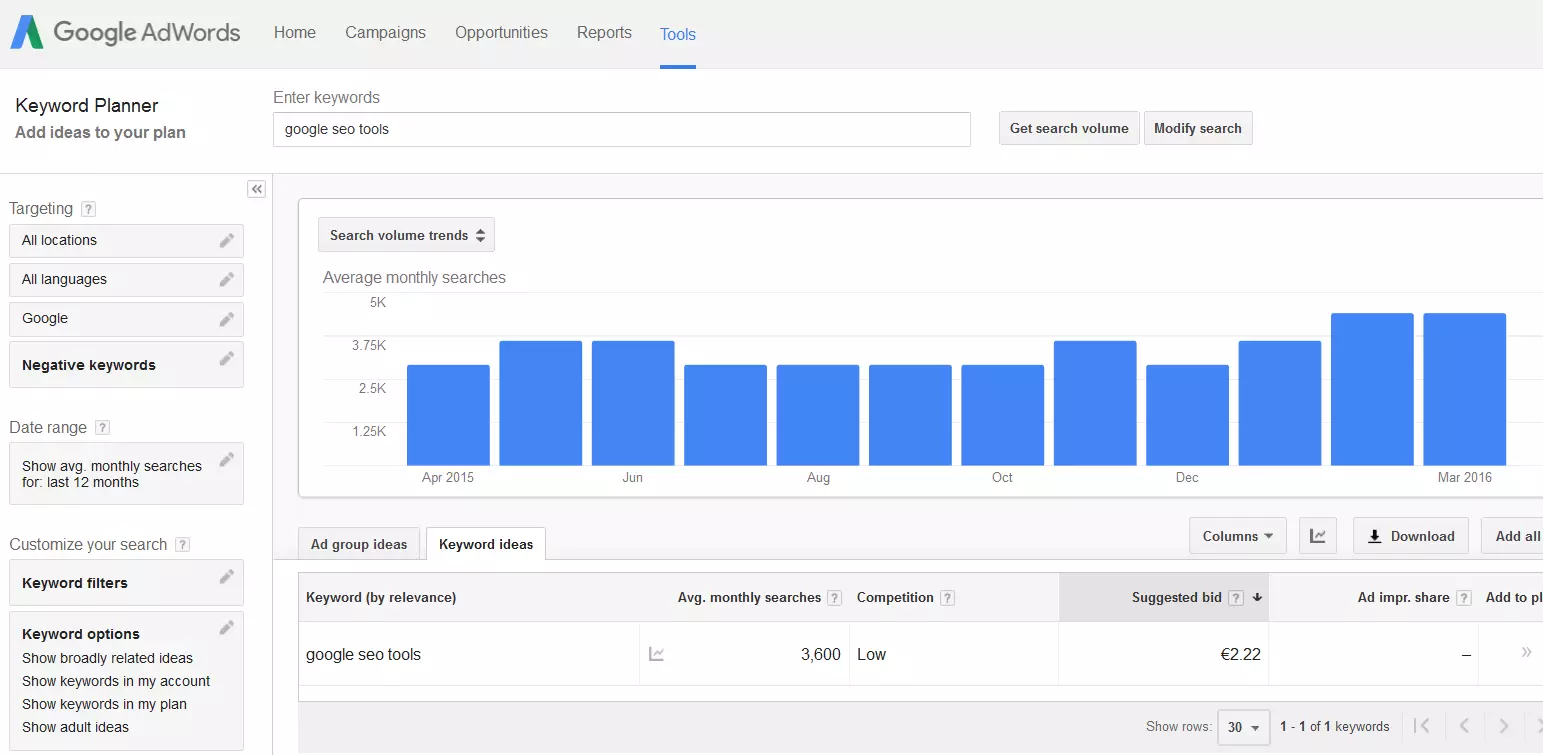Open the Columns dropdown

1237,536
